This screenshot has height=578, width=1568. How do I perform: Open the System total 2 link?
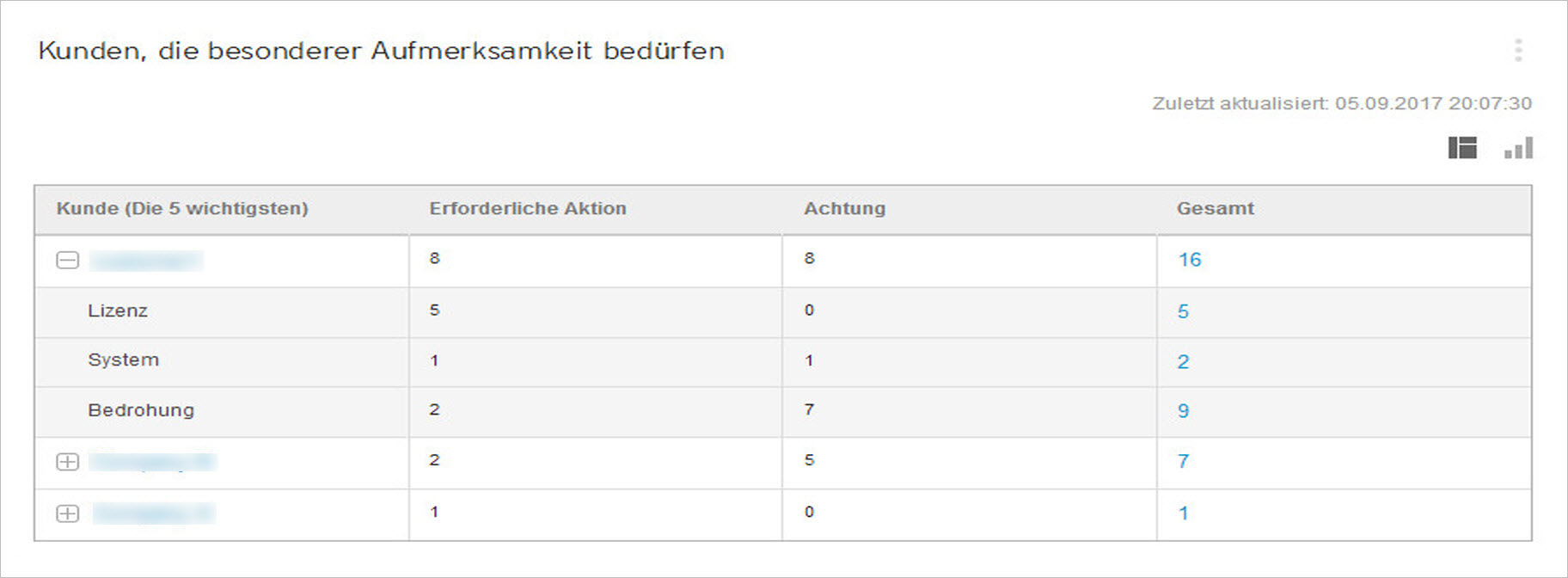click(x=1183, y=362)
